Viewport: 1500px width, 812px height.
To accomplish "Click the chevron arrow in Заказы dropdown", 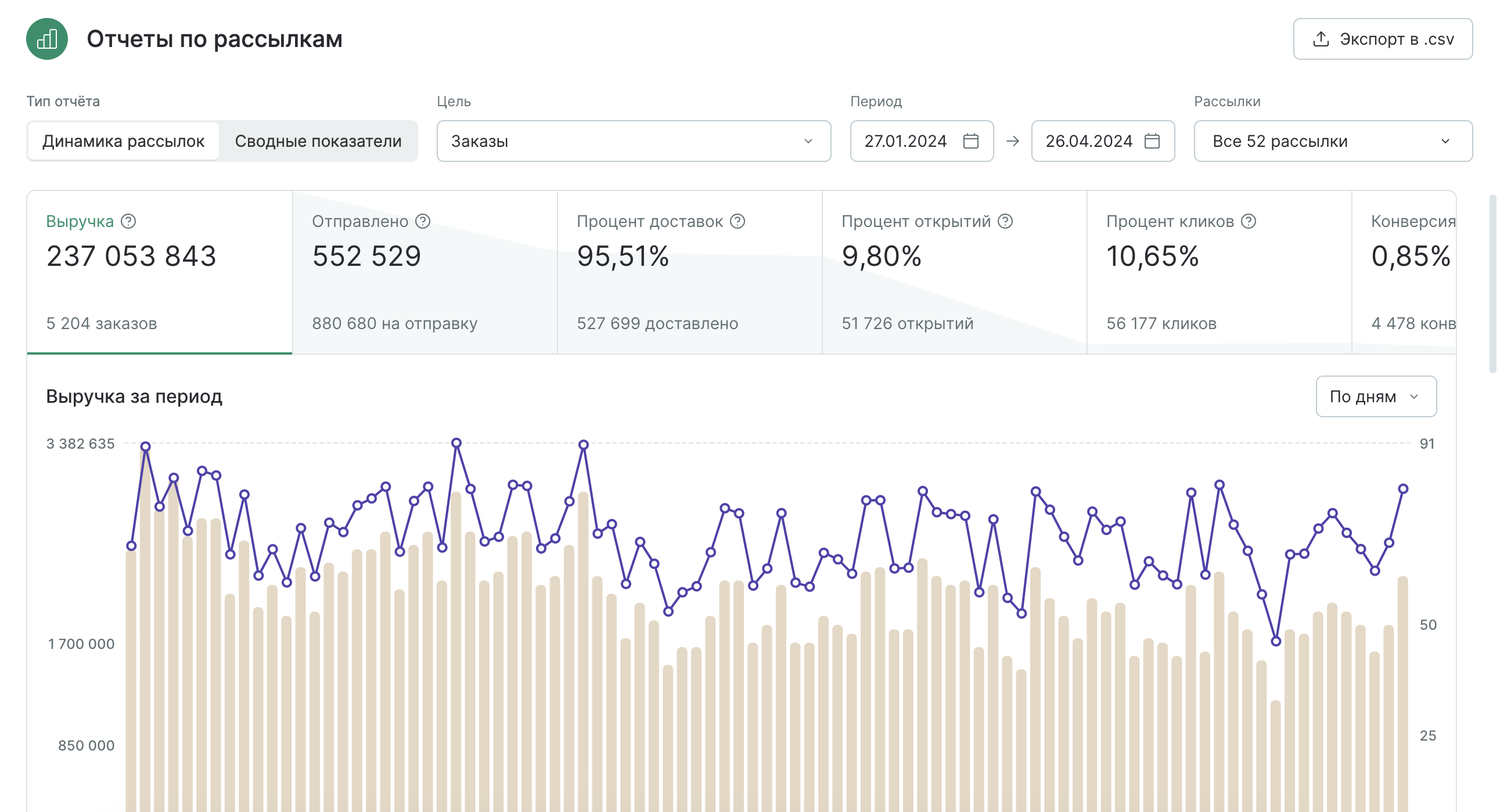I will coord(808,142).
